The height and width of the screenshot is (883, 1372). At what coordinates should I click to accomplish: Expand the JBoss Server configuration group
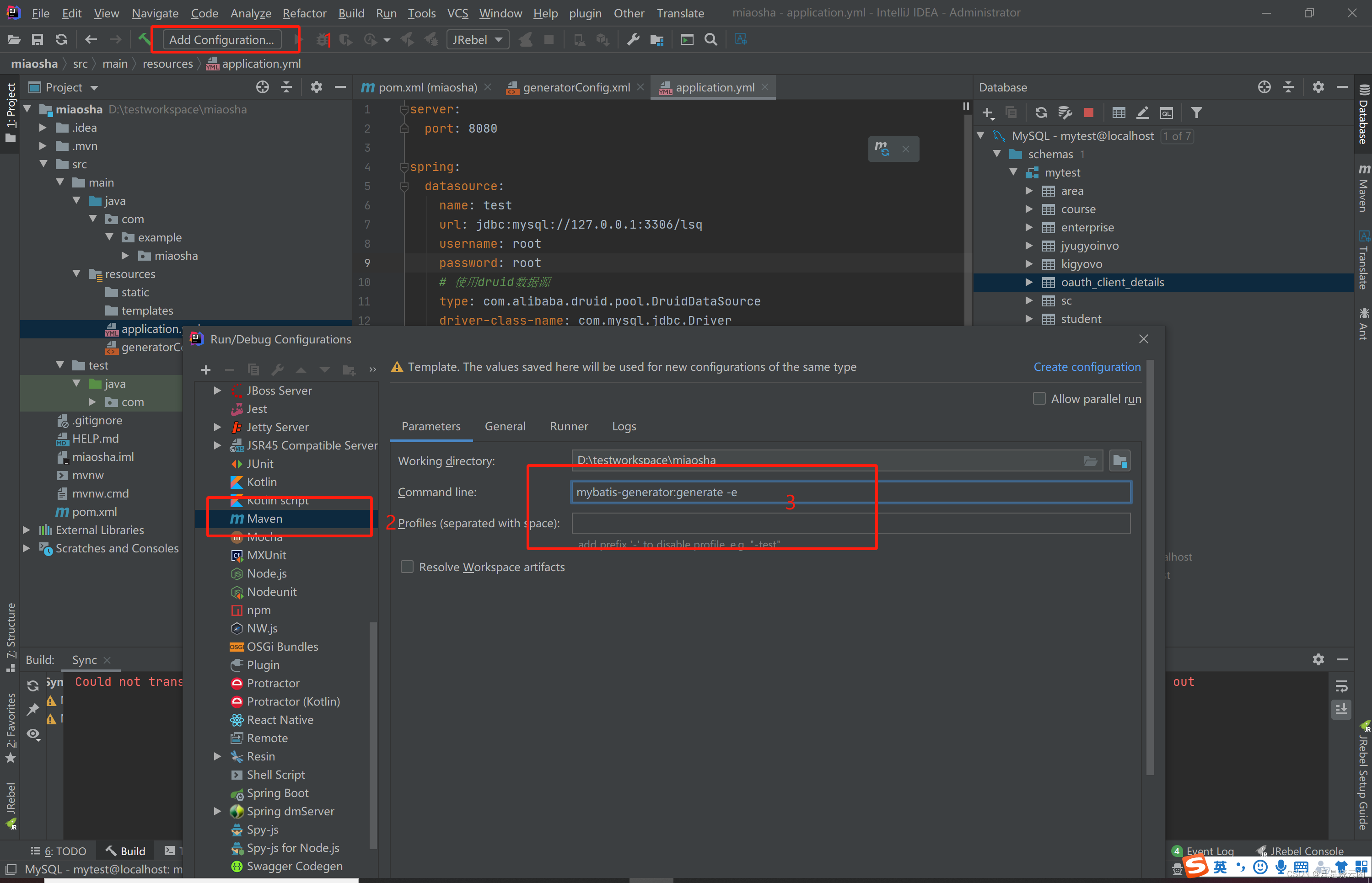[x=217, y=391]
